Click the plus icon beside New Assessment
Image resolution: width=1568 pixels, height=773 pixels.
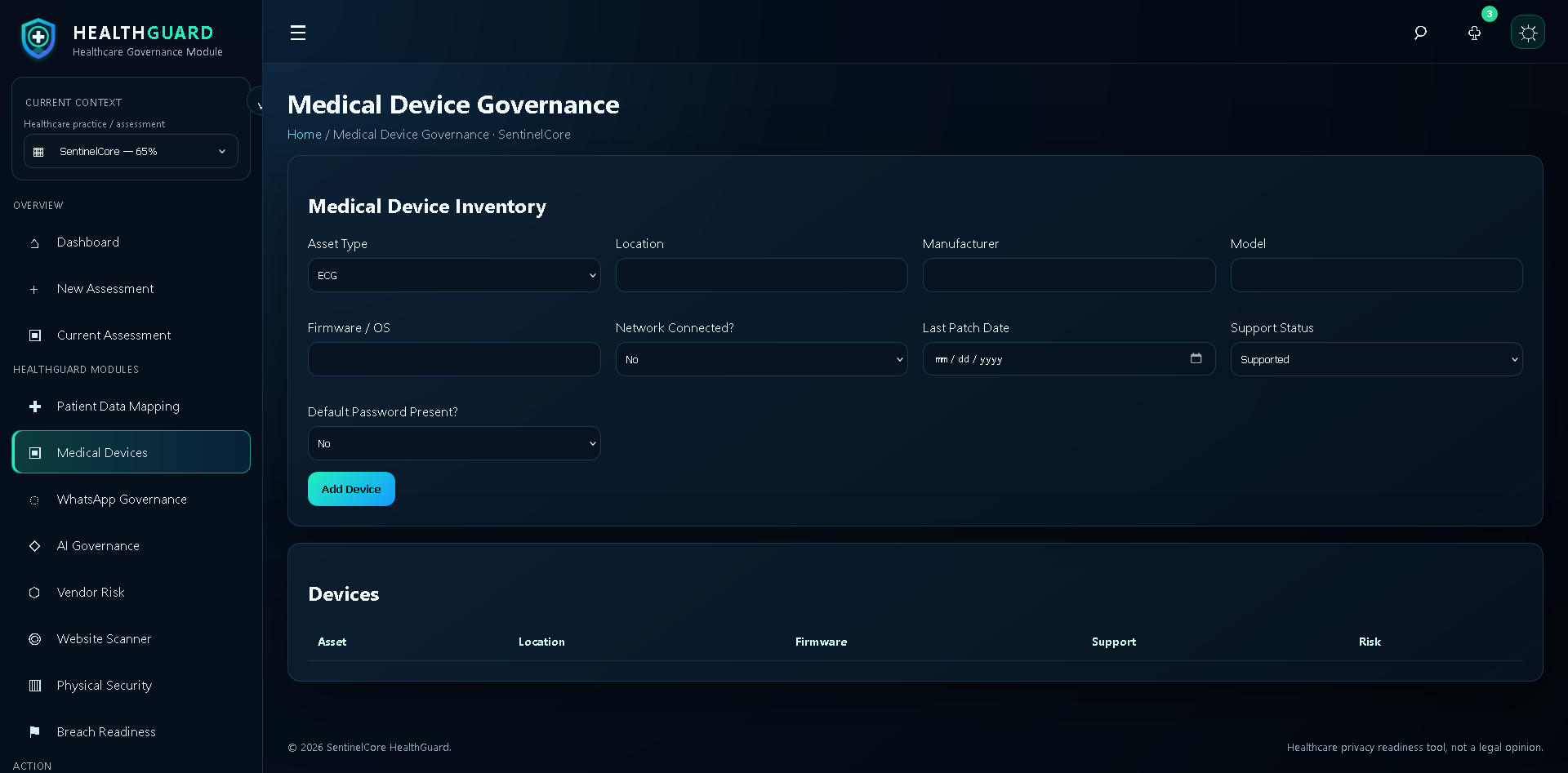click(x=34, y=289)
